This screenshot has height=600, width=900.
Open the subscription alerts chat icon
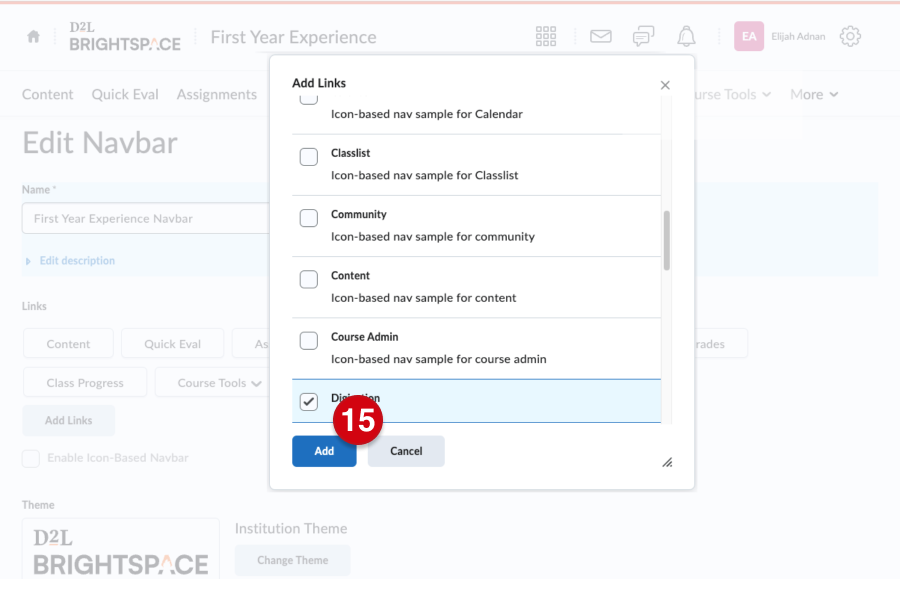pyautogui.click(x=643, y=36)
